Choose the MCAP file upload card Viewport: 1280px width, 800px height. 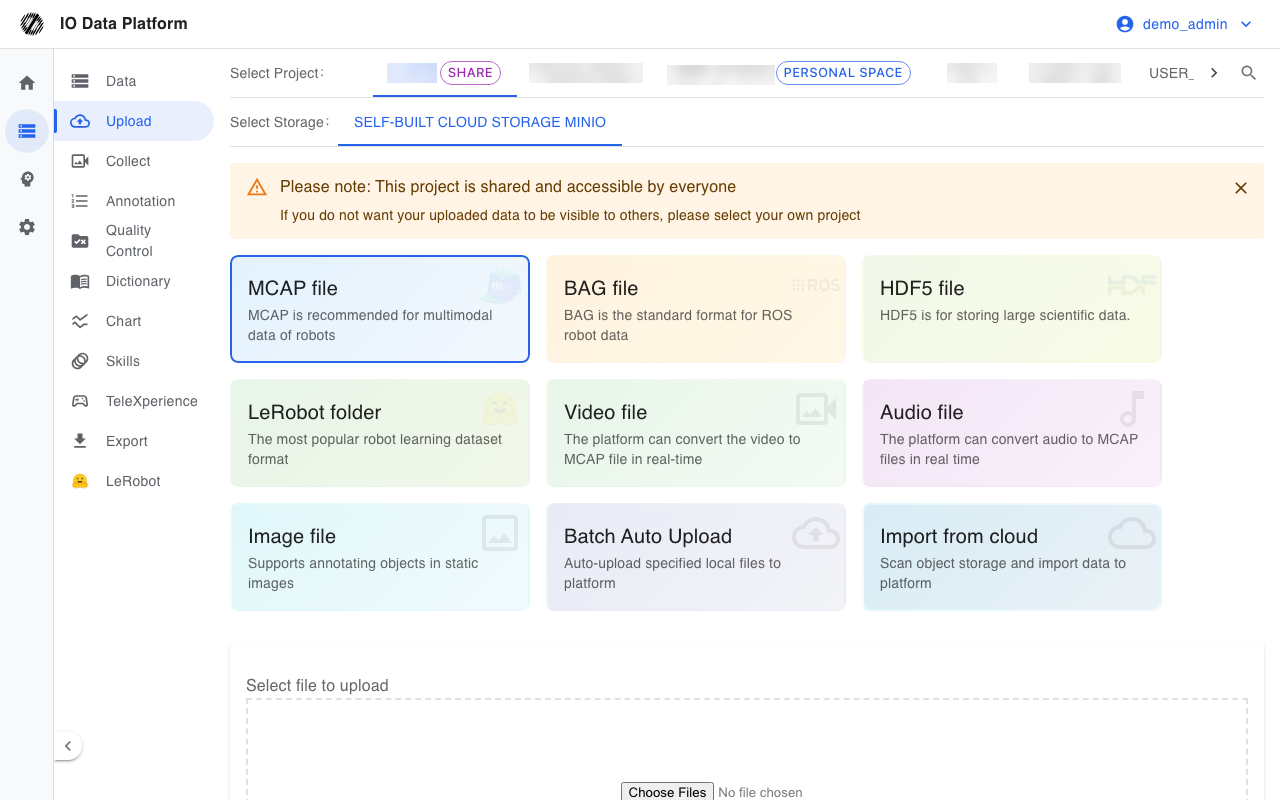380,309
